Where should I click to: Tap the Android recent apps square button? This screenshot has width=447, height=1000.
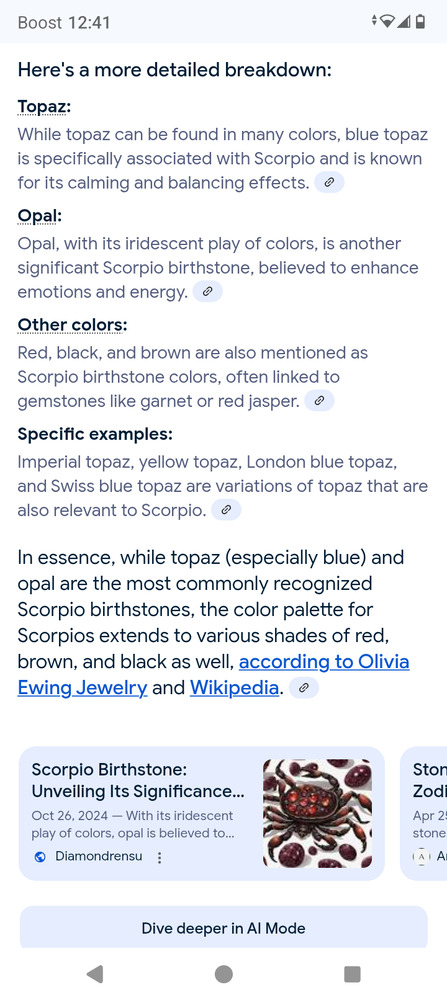352,974
